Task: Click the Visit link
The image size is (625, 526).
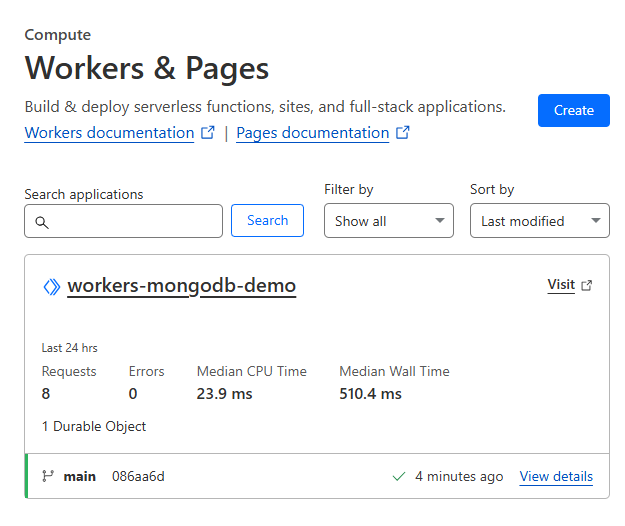Action: 561,285
